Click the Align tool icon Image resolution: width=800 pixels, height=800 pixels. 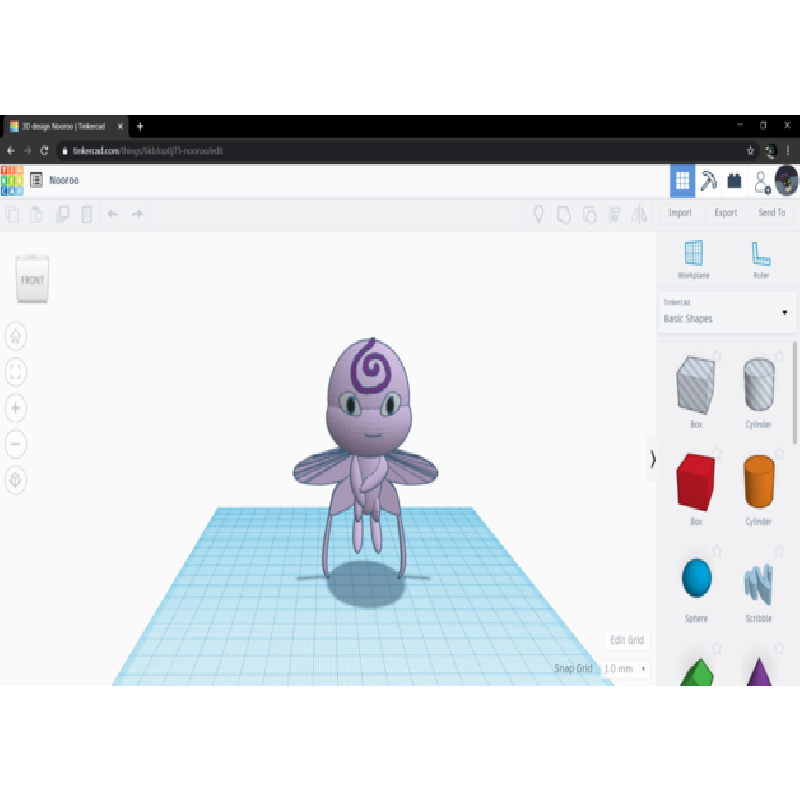pos(615,214)
